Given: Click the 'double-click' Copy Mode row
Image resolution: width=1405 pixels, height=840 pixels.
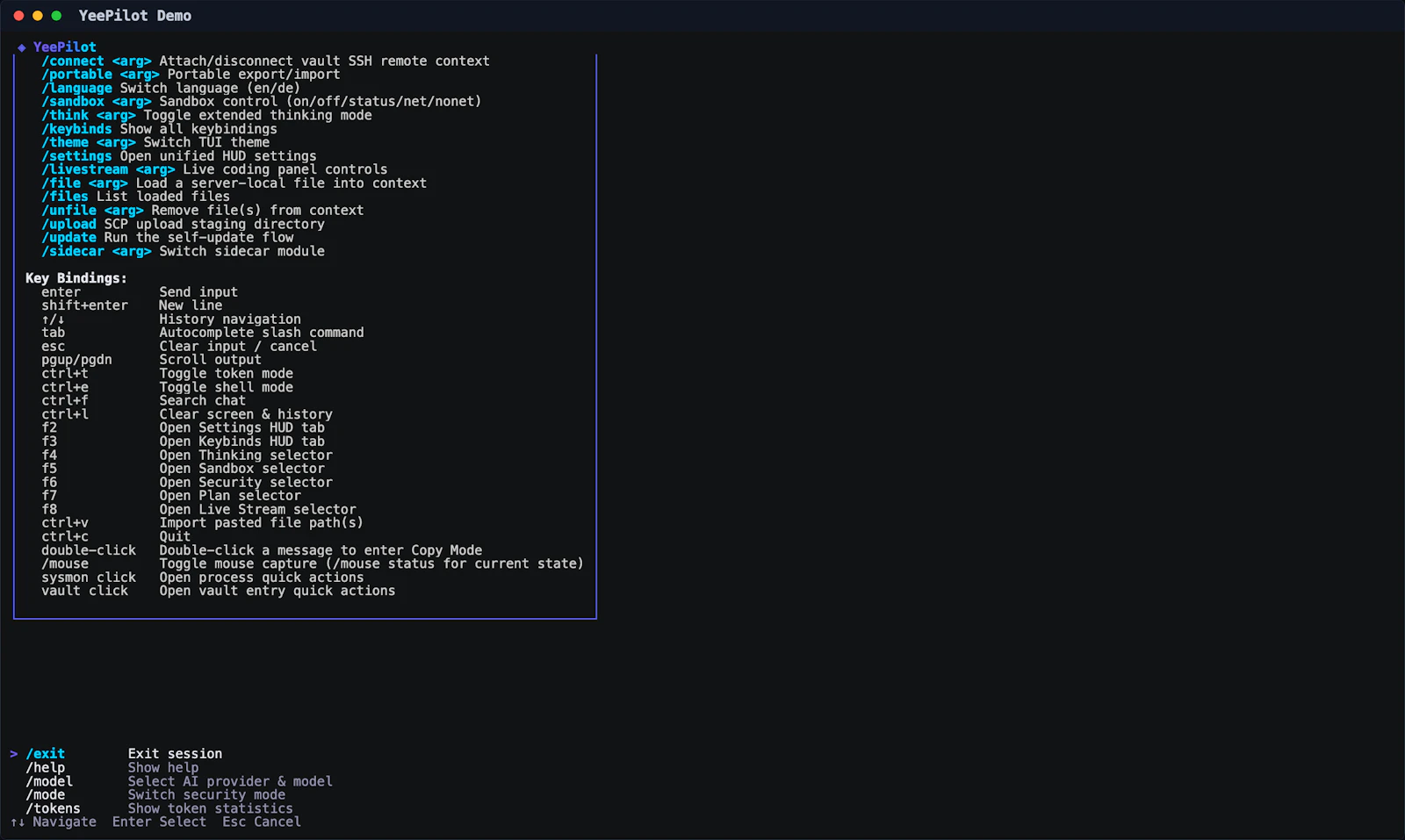Looking at the screenshot, I should coord(262,550).
